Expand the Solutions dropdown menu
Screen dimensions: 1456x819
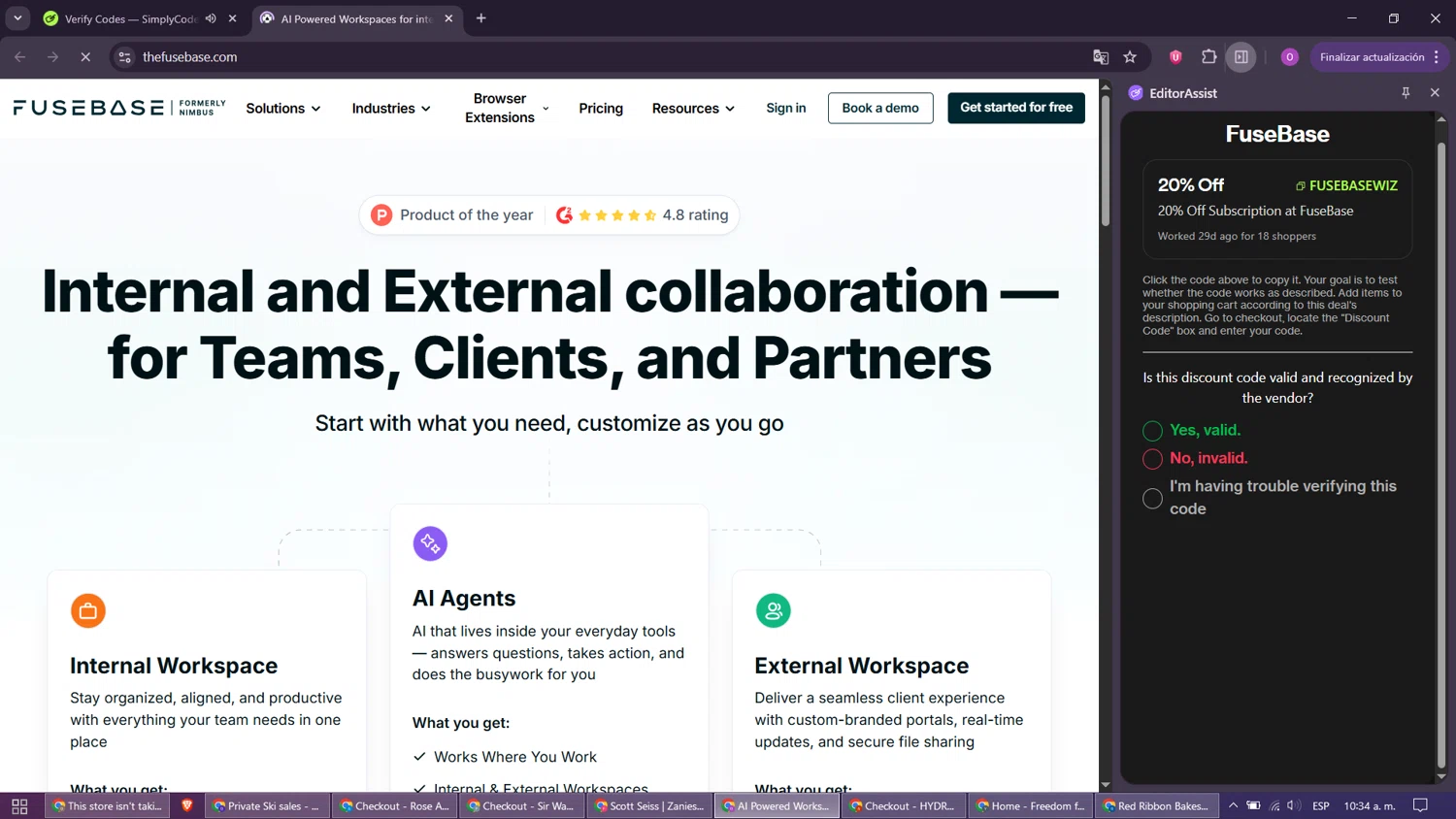[283, 109]
